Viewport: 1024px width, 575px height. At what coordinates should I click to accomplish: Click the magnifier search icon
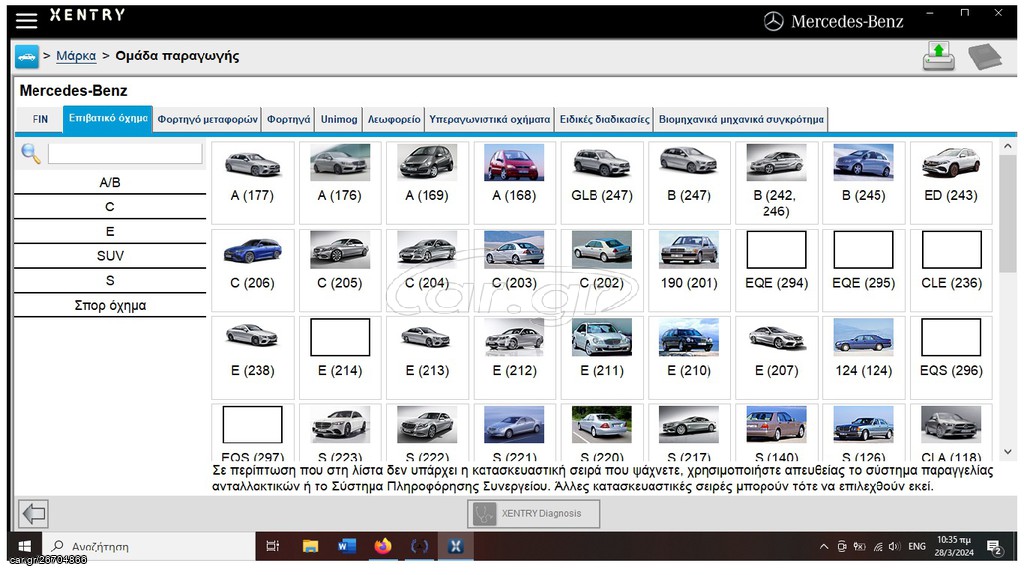tap(31, 154)
